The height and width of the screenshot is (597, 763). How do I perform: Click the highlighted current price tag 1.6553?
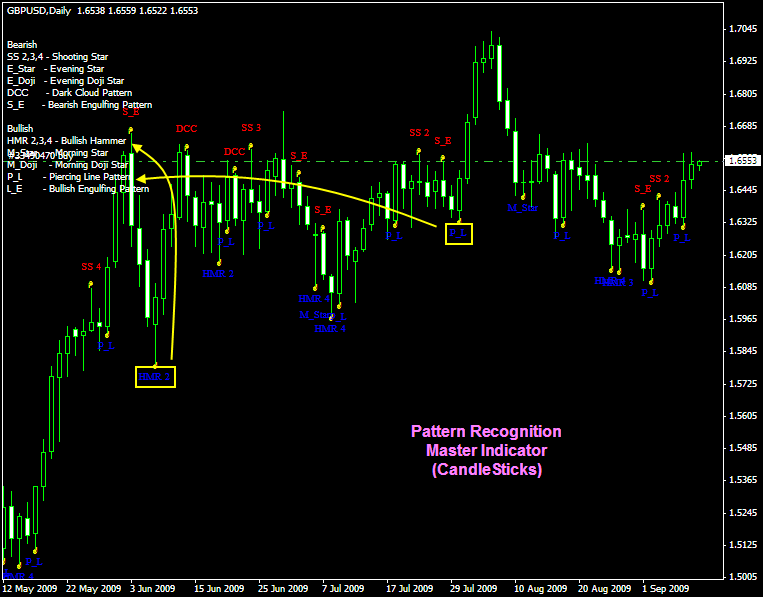coord(742,161)
